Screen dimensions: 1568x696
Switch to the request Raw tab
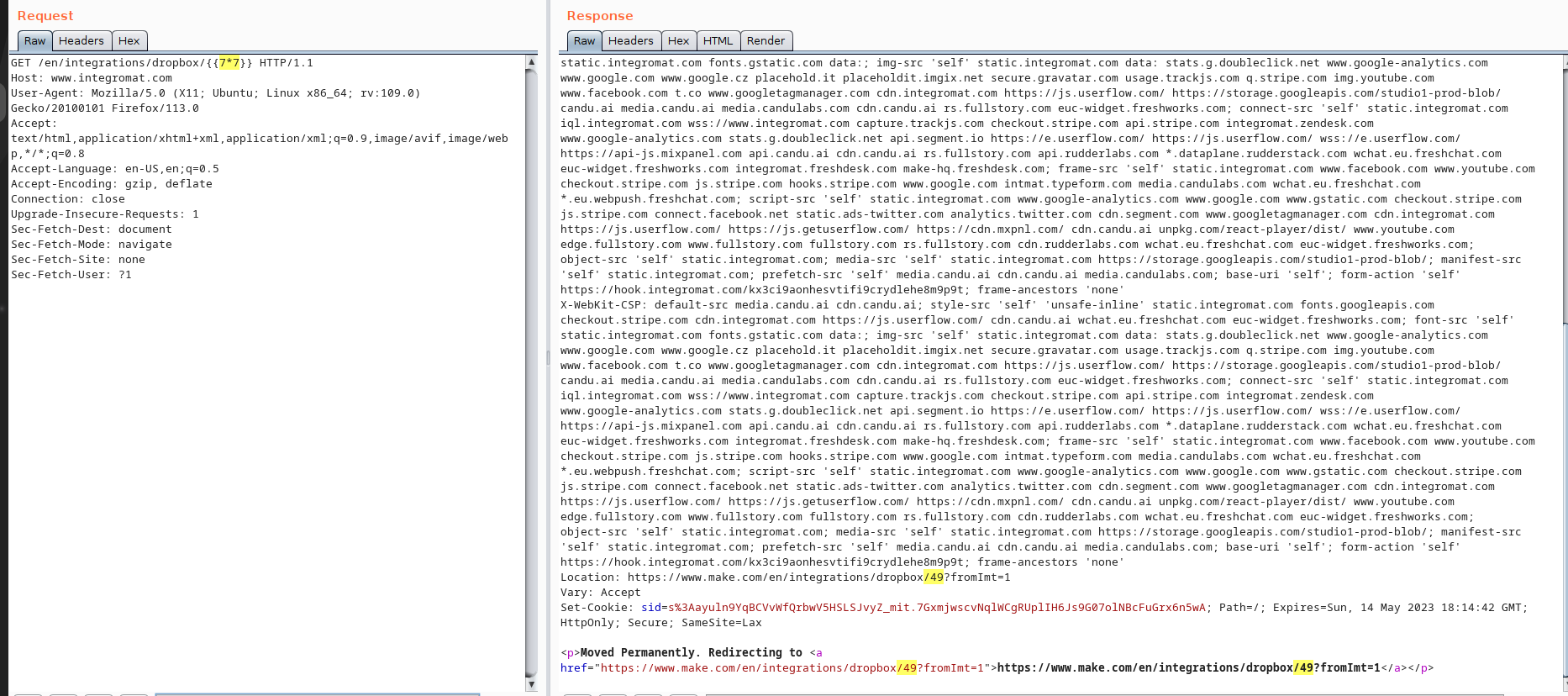[x=34, y=40]
